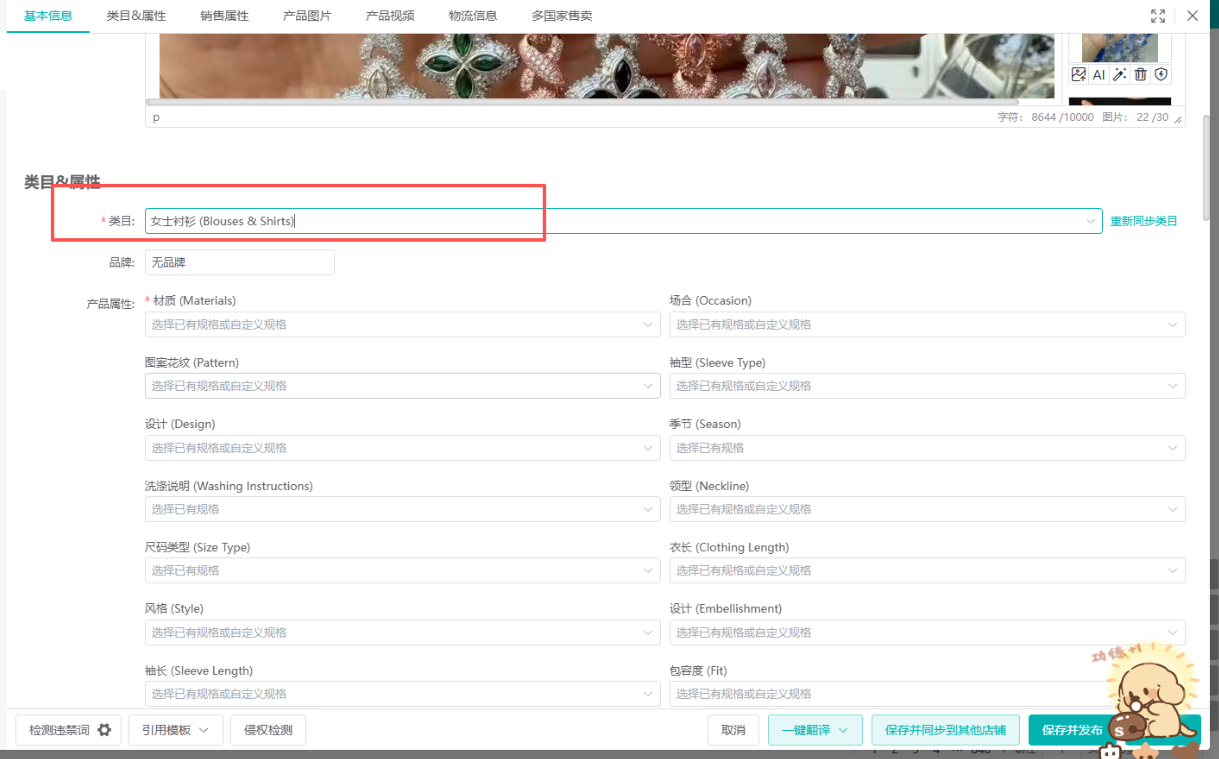
Task: Open the magic wand image edit tool
Action: (1120, 74)
